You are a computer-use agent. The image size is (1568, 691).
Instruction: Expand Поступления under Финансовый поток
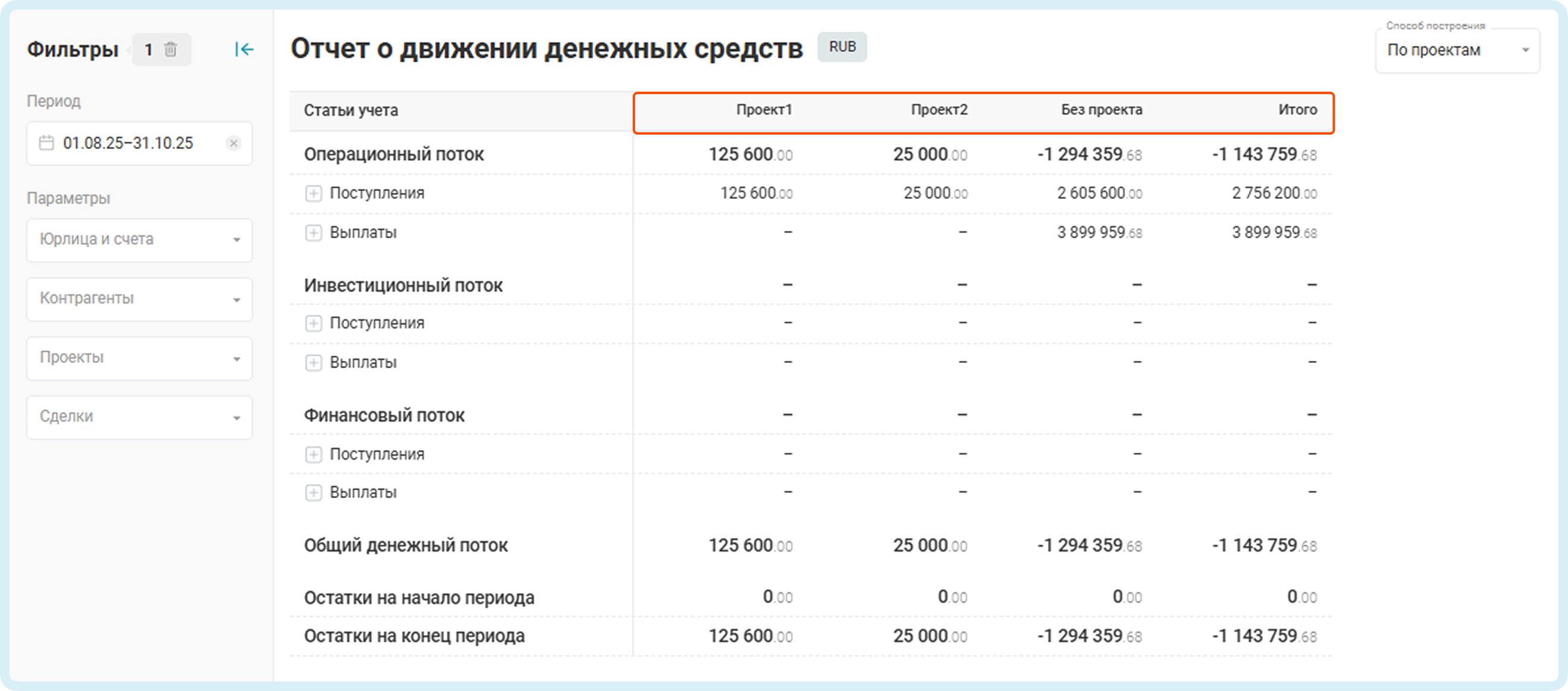[313, 454]
